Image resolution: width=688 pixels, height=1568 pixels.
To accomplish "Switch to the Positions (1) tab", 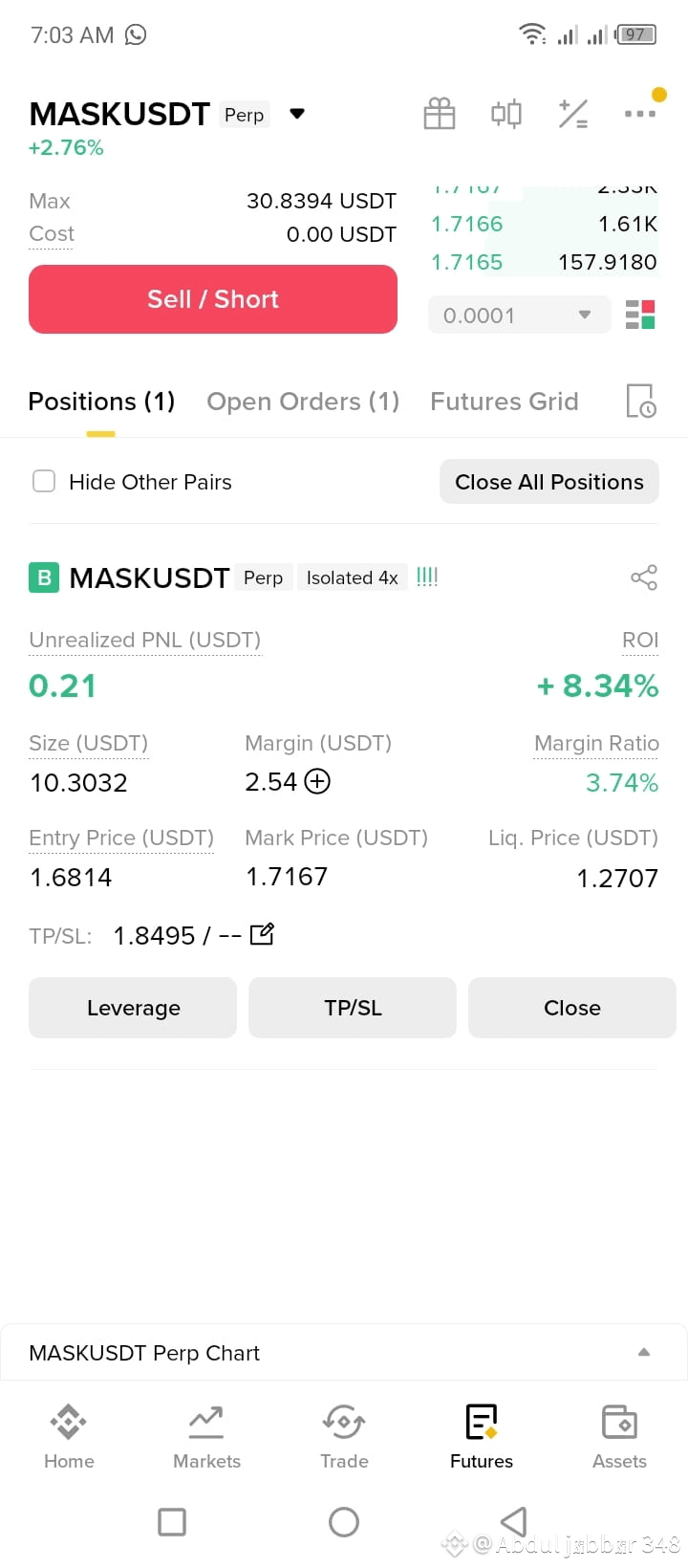I will coord(101,402).
